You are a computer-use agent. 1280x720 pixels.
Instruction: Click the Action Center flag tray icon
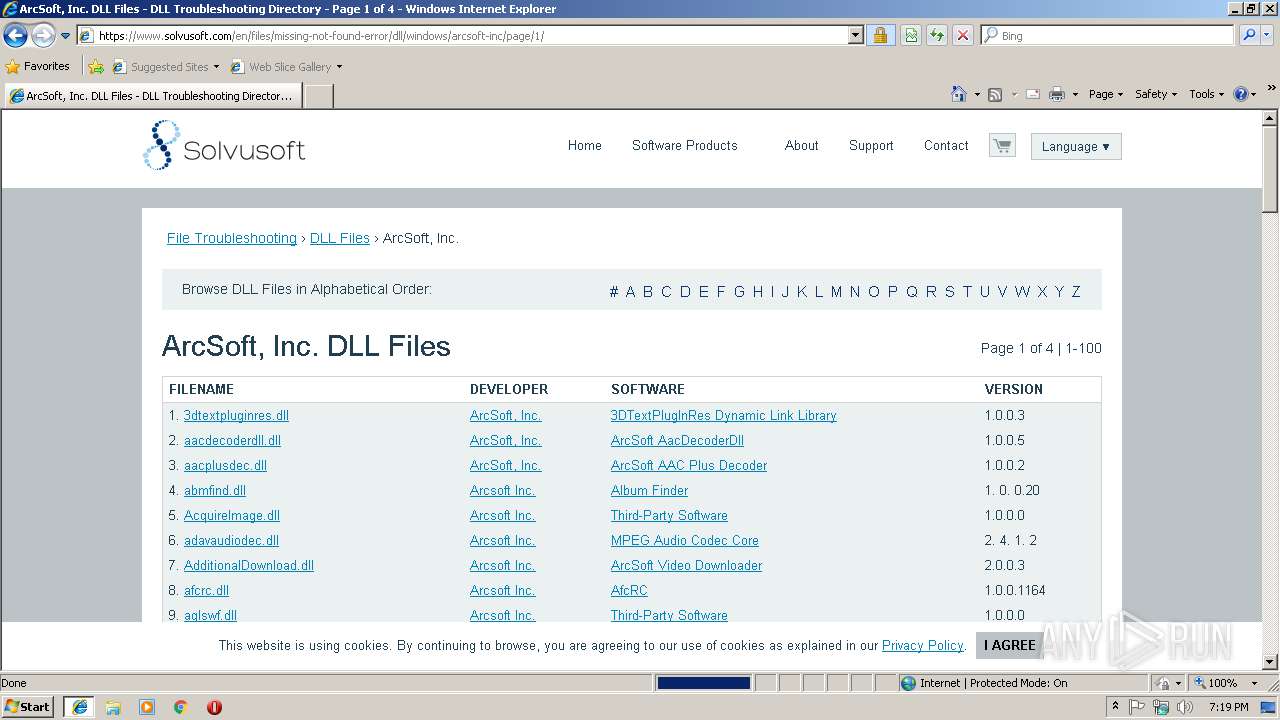pos(1137,707)
